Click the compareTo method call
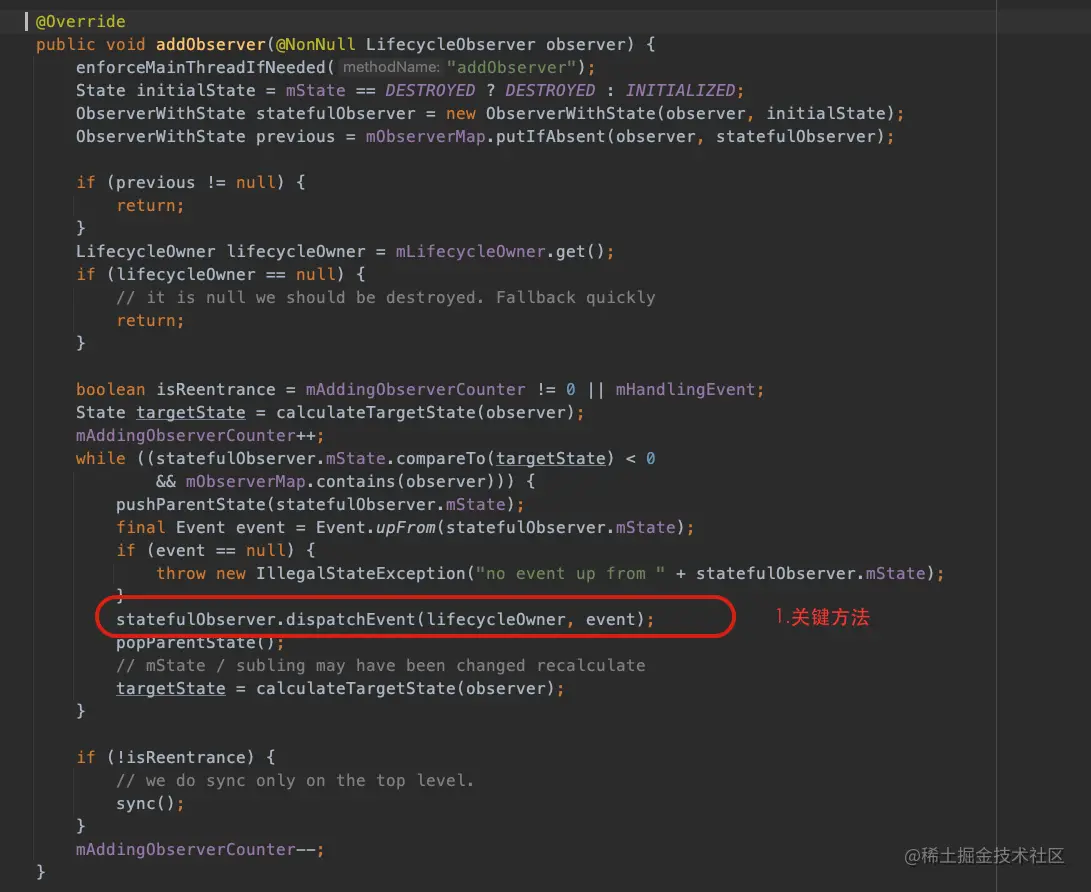 [x=441, y=459]
